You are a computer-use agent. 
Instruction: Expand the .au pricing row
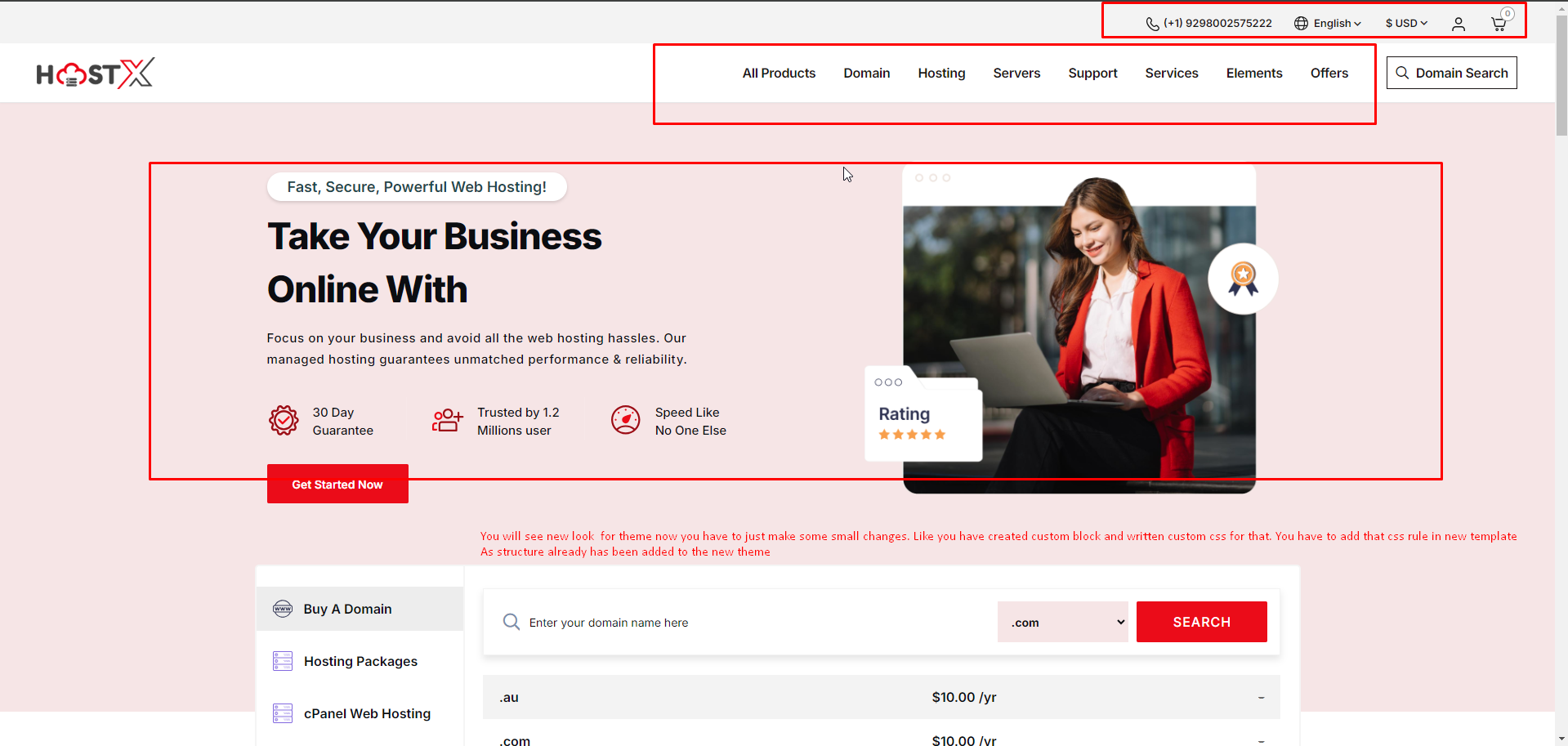1261,698
